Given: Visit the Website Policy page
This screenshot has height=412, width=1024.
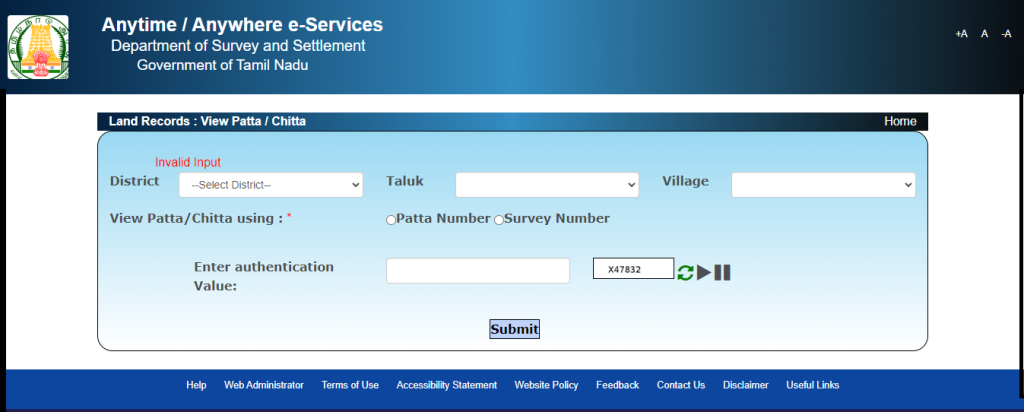Looking at the screenshot, I should point(546,385).
